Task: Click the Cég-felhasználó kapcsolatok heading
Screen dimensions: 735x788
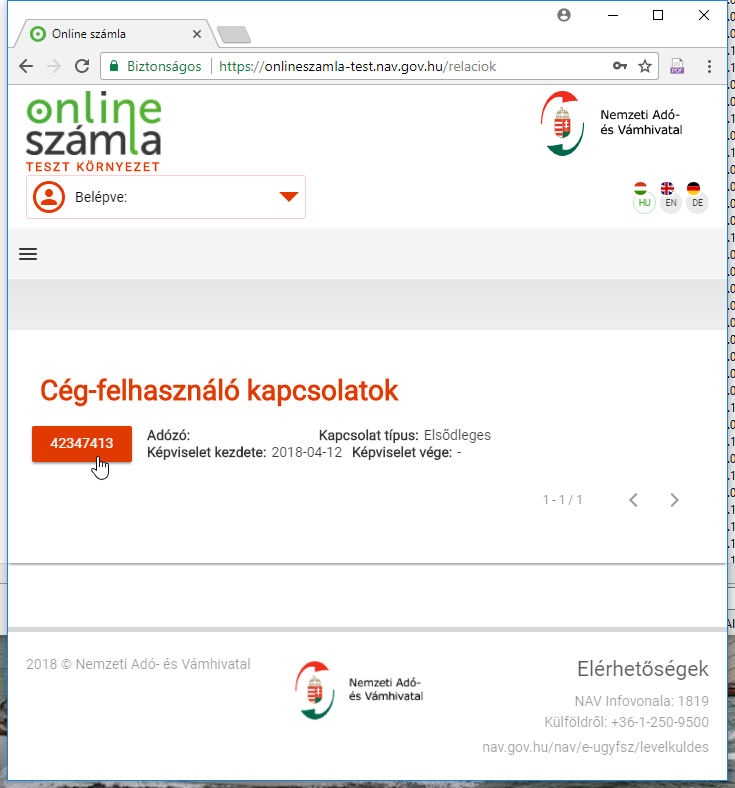Action: (219, 390)
